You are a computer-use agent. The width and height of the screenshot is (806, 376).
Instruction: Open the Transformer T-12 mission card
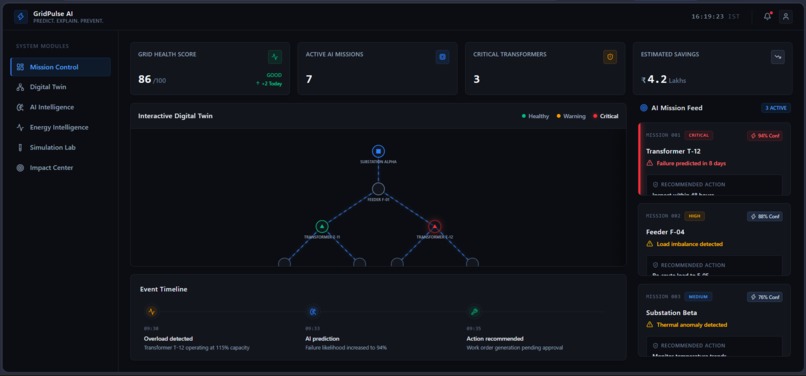click(715, 159)
